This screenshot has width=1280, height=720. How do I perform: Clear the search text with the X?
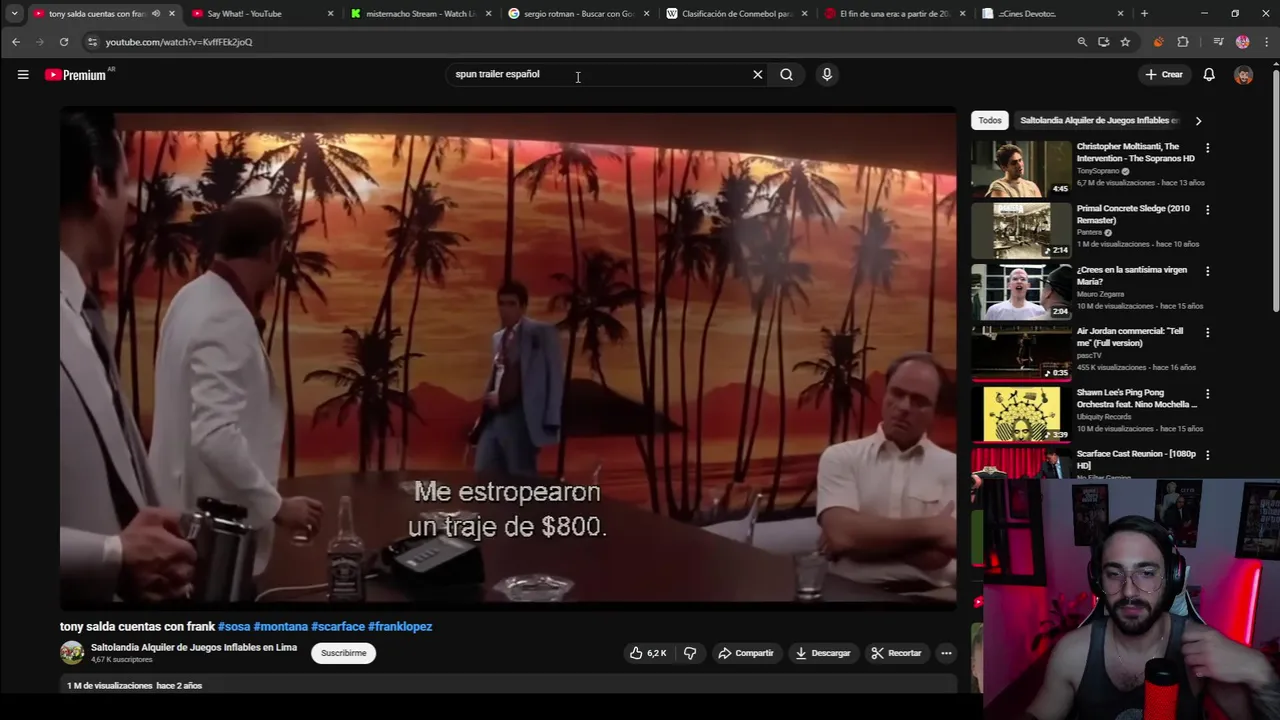point(757,74)
